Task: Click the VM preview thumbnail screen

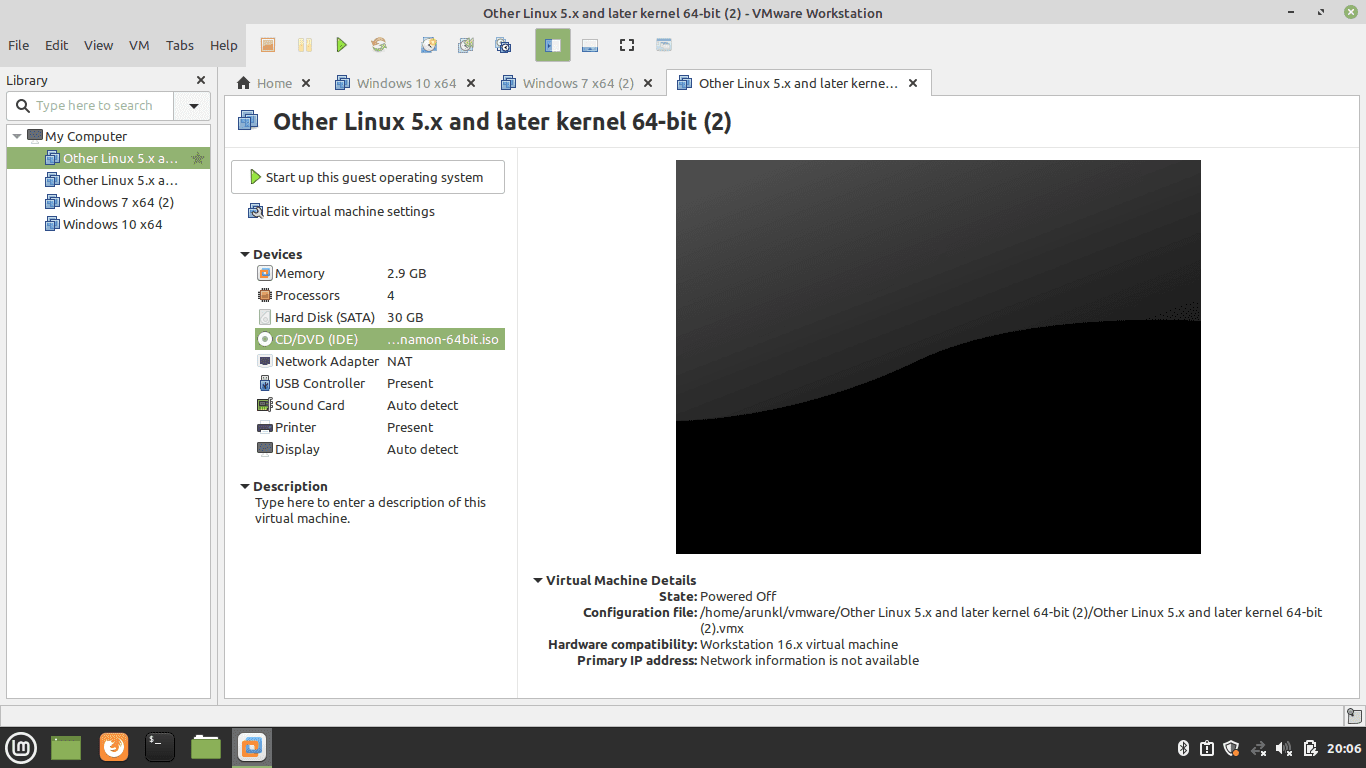Action: 938,357
